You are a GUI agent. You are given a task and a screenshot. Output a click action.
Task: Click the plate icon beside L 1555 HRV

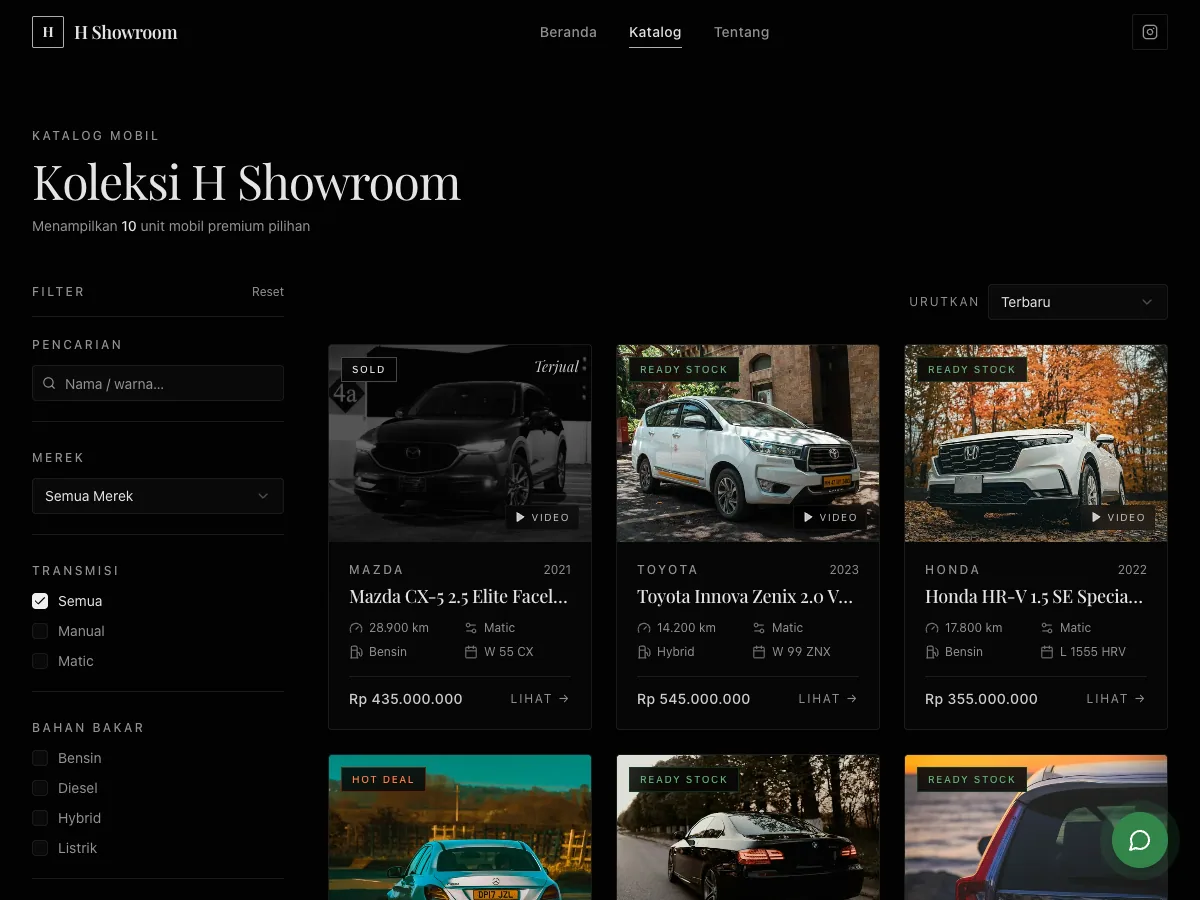tap(1047, 652)
